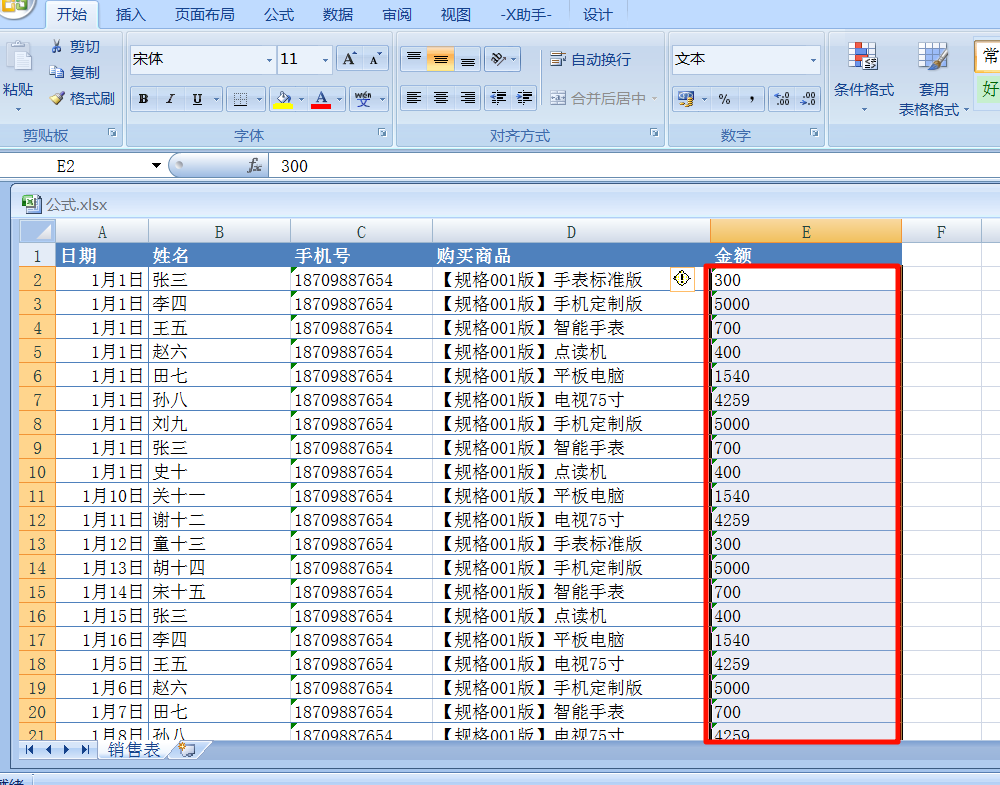Open the font size 11 dropdown
Screen dimensions: 1000x785
(x=325, y=60)
